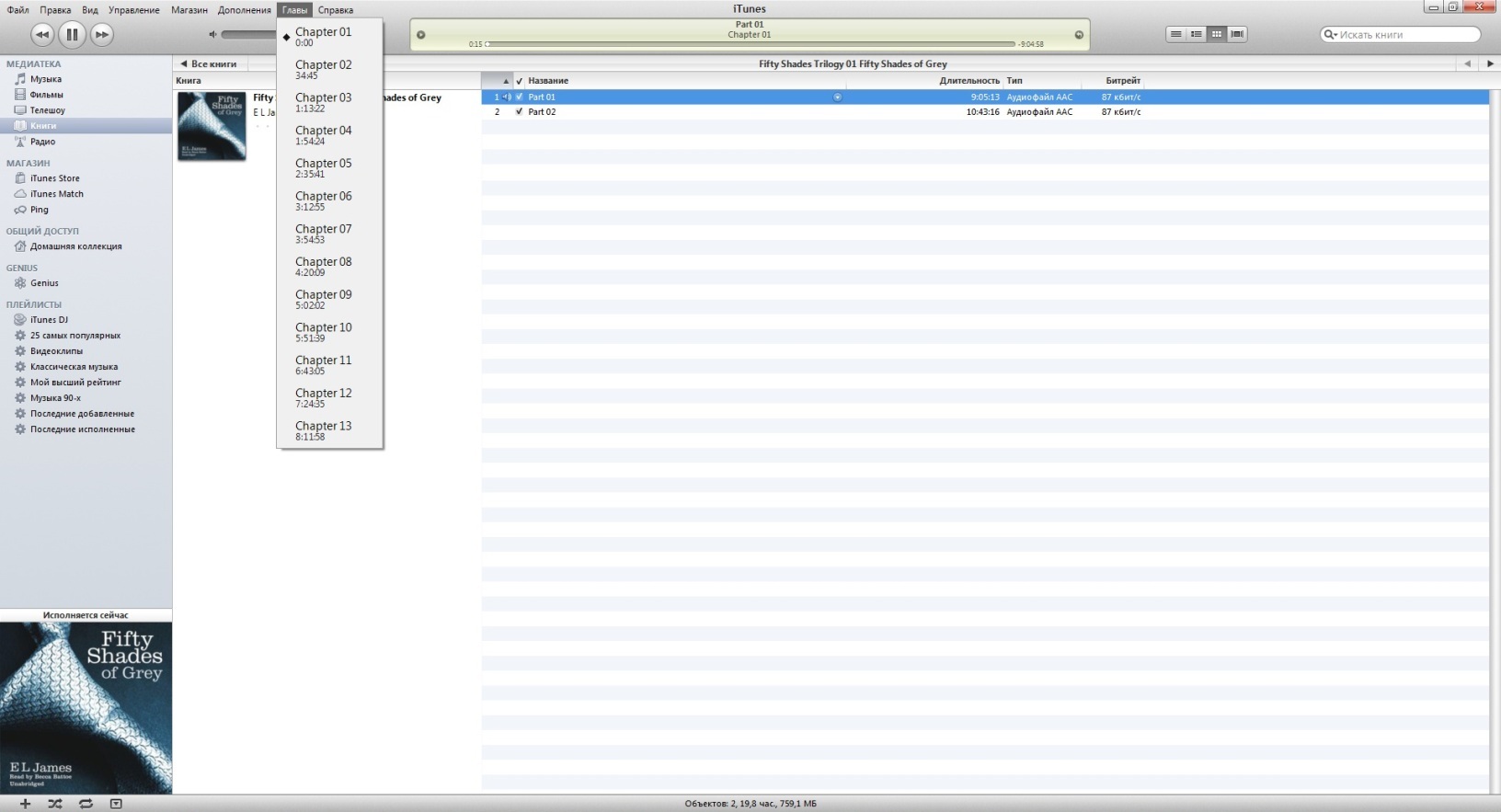The width and height of the screenshot is (1501, 812).
Task: Click the rewind previous button
Action: pos(42,35)
